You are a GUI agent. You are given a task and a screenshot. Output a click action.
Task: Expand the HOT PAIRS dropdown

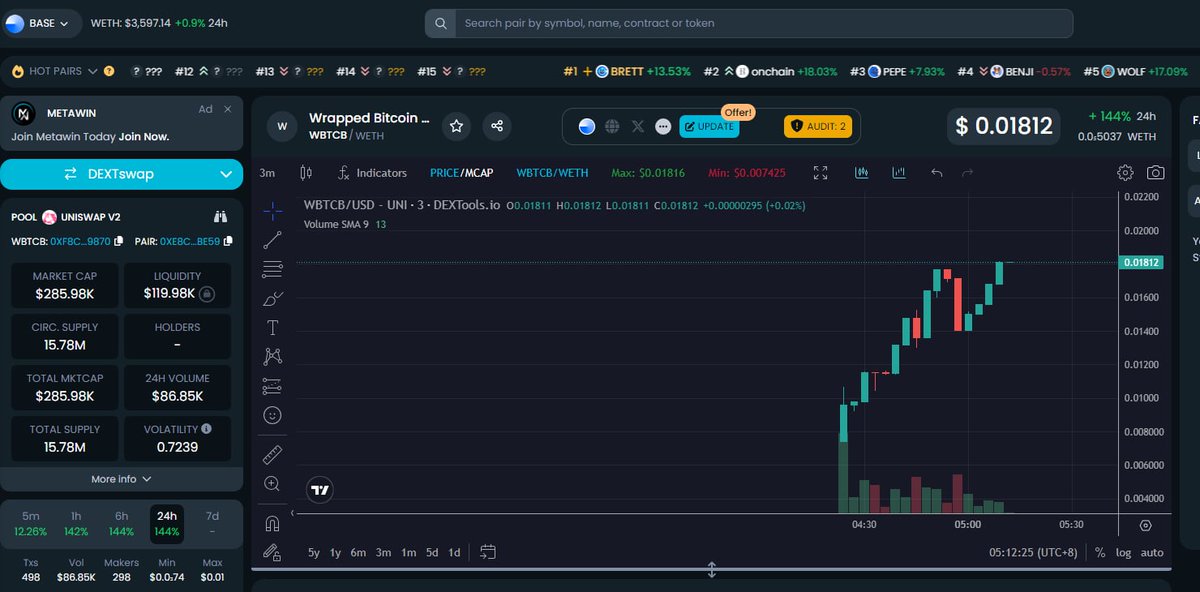point(92,71)
